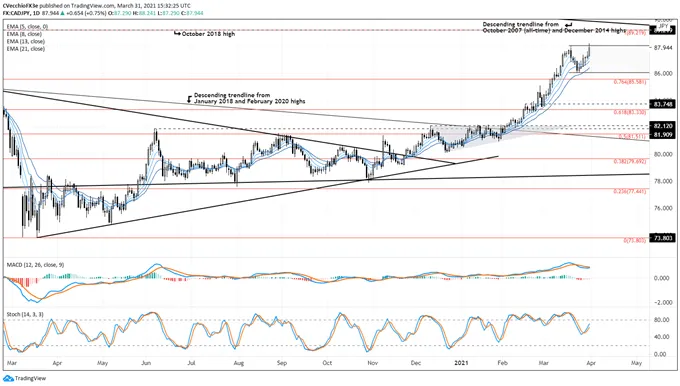Select the FX:CADJPY, 1D symbol title

point(21,13)
